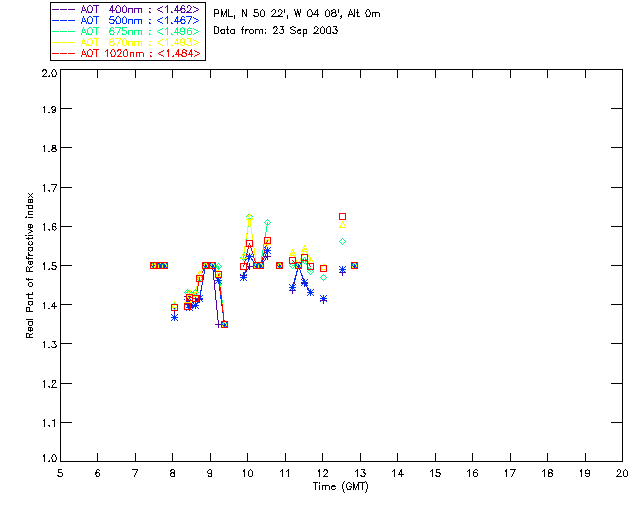Click the Time (GMT) axis title

340,487
